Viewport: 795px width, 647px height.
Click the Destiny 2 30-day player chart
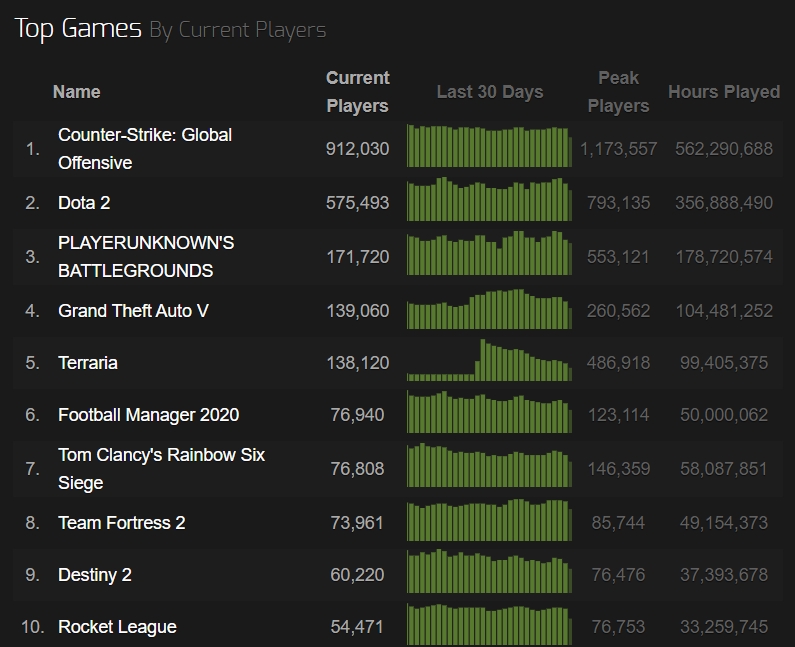point(489,571)
